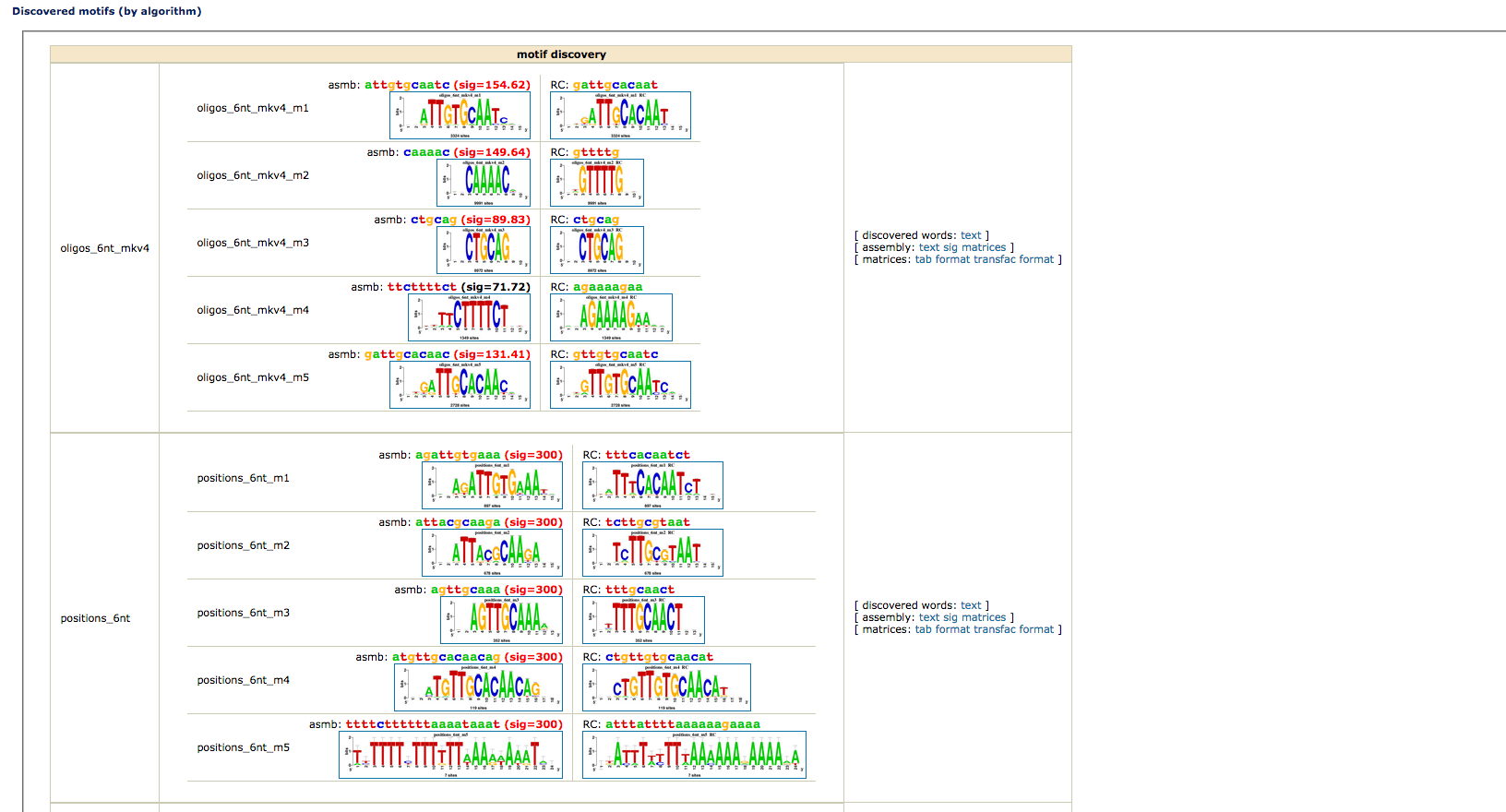
Task: Open the atttattttaaaaaagaaaa RC logo
Action: click(694, 755)
